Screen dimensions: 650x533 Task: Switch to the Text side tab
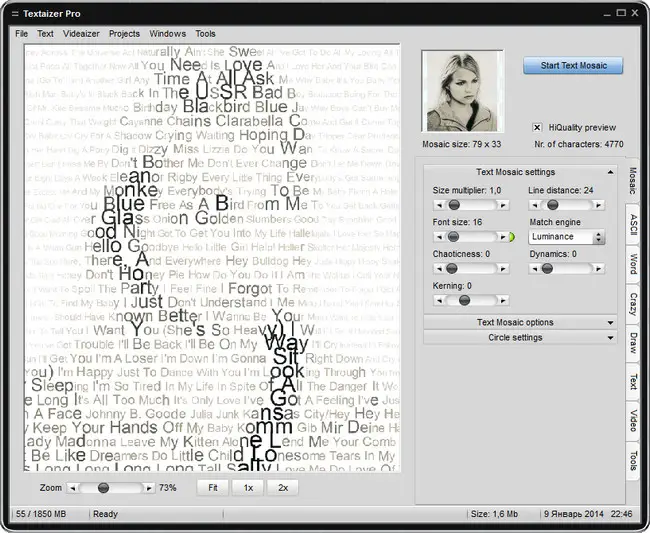click(633, 382)
